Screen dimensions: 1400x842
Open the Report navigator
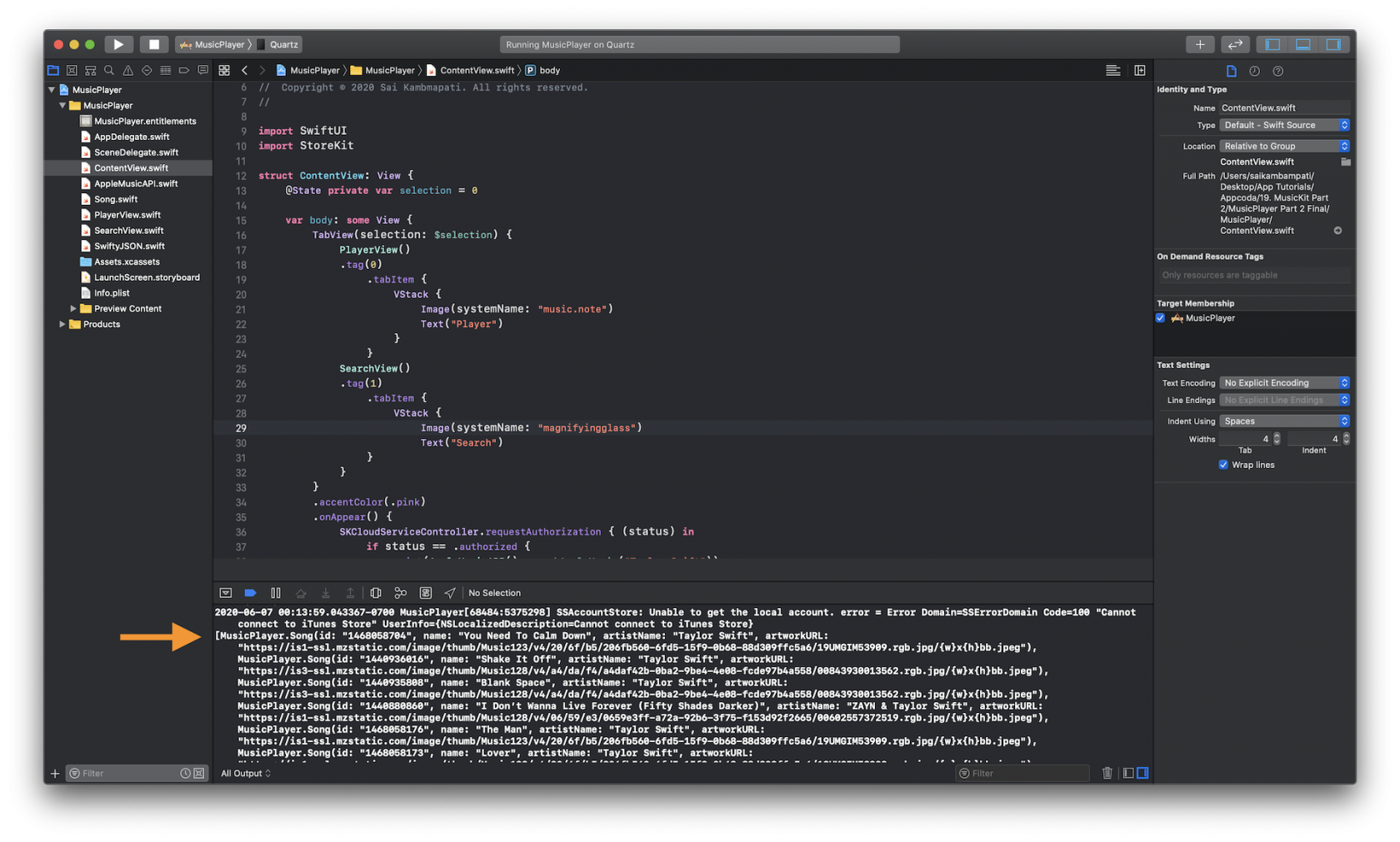(x=202, y=70)
